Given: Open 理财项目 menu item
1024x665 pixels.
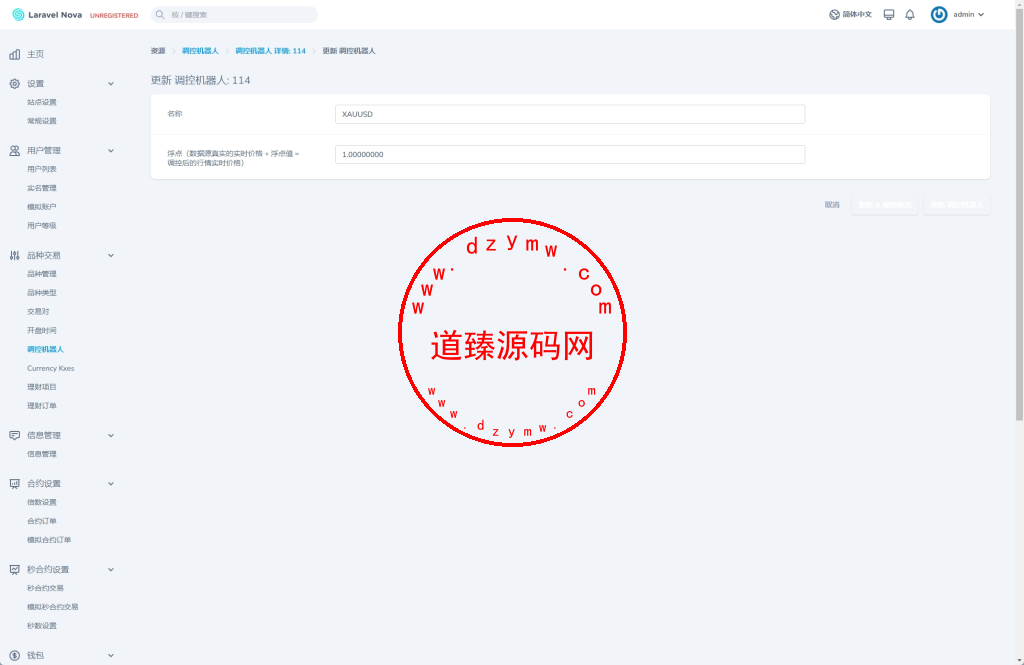Looking at the screenshot, I should pyautogui.click(x=42, y=387).
